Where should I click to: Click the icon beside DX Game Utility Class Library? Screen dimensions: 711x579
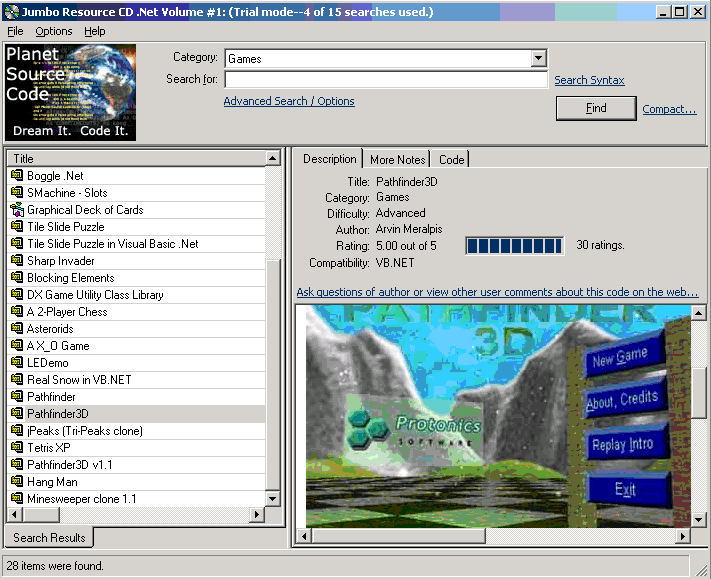(x=17, y=294)
